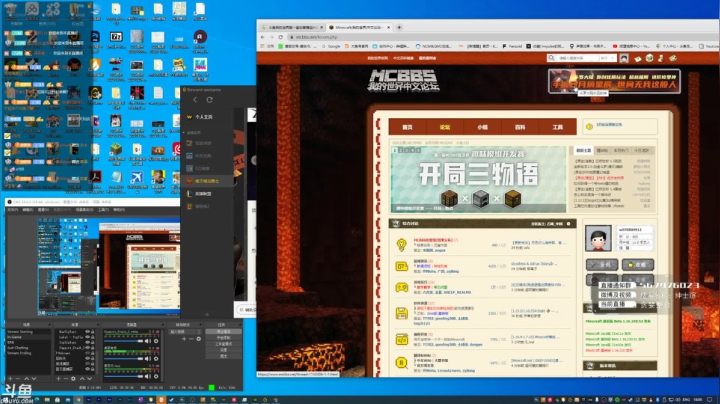
Task: Click back arrow in Tencent side panel
Action: 195,100
